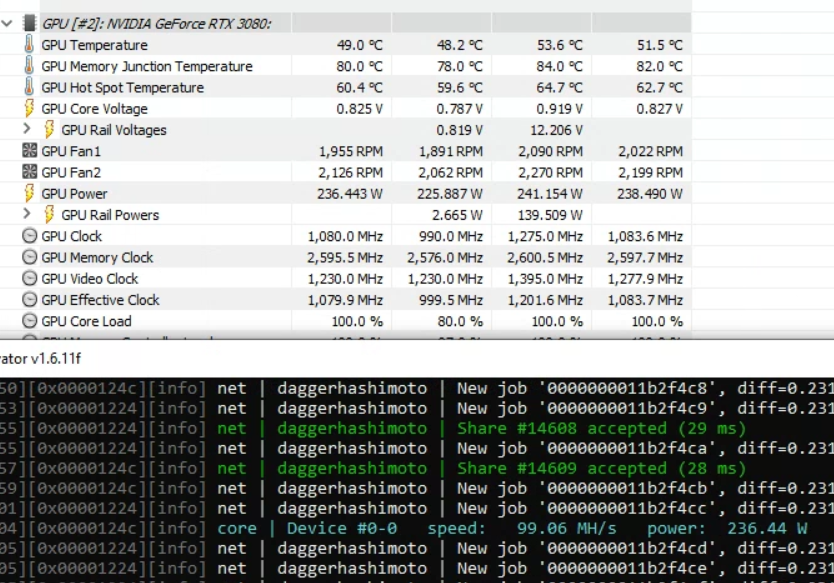Select the GPU Fan1 label
This screenshot has height=583, width=834.
[71, 152]
